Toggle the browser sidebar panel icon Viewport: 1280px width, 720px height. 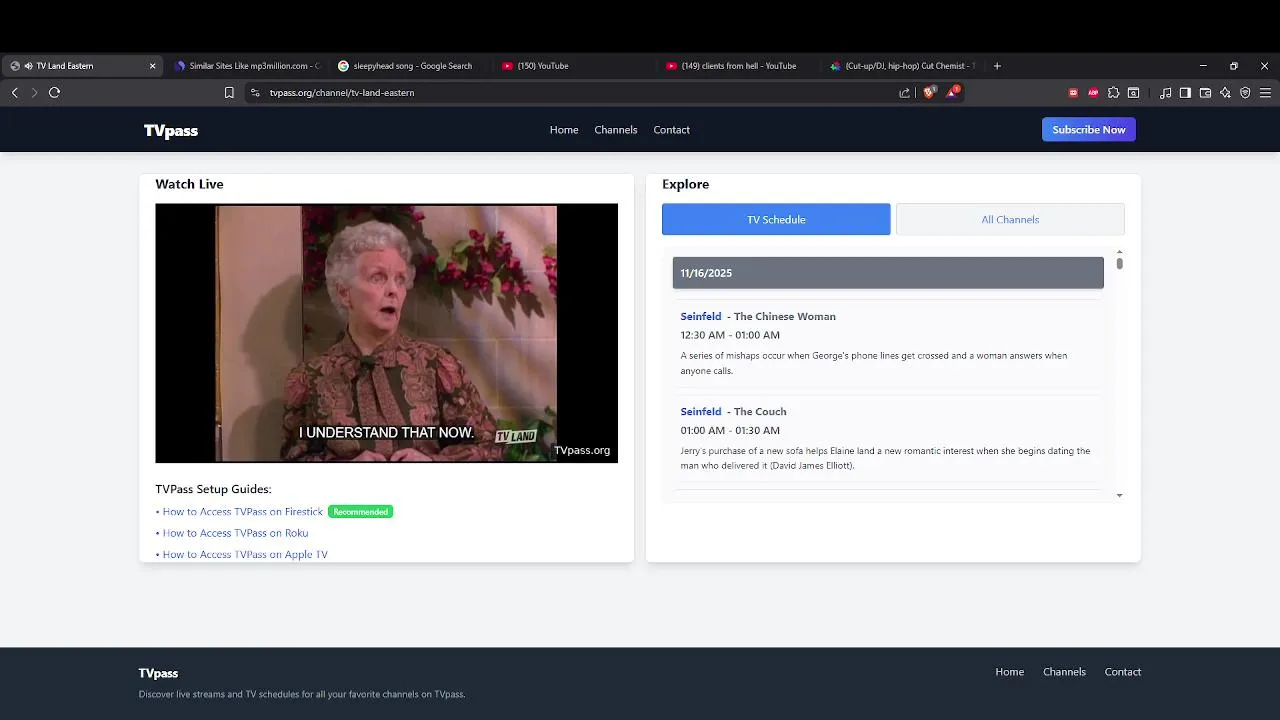coord(1185,92)
